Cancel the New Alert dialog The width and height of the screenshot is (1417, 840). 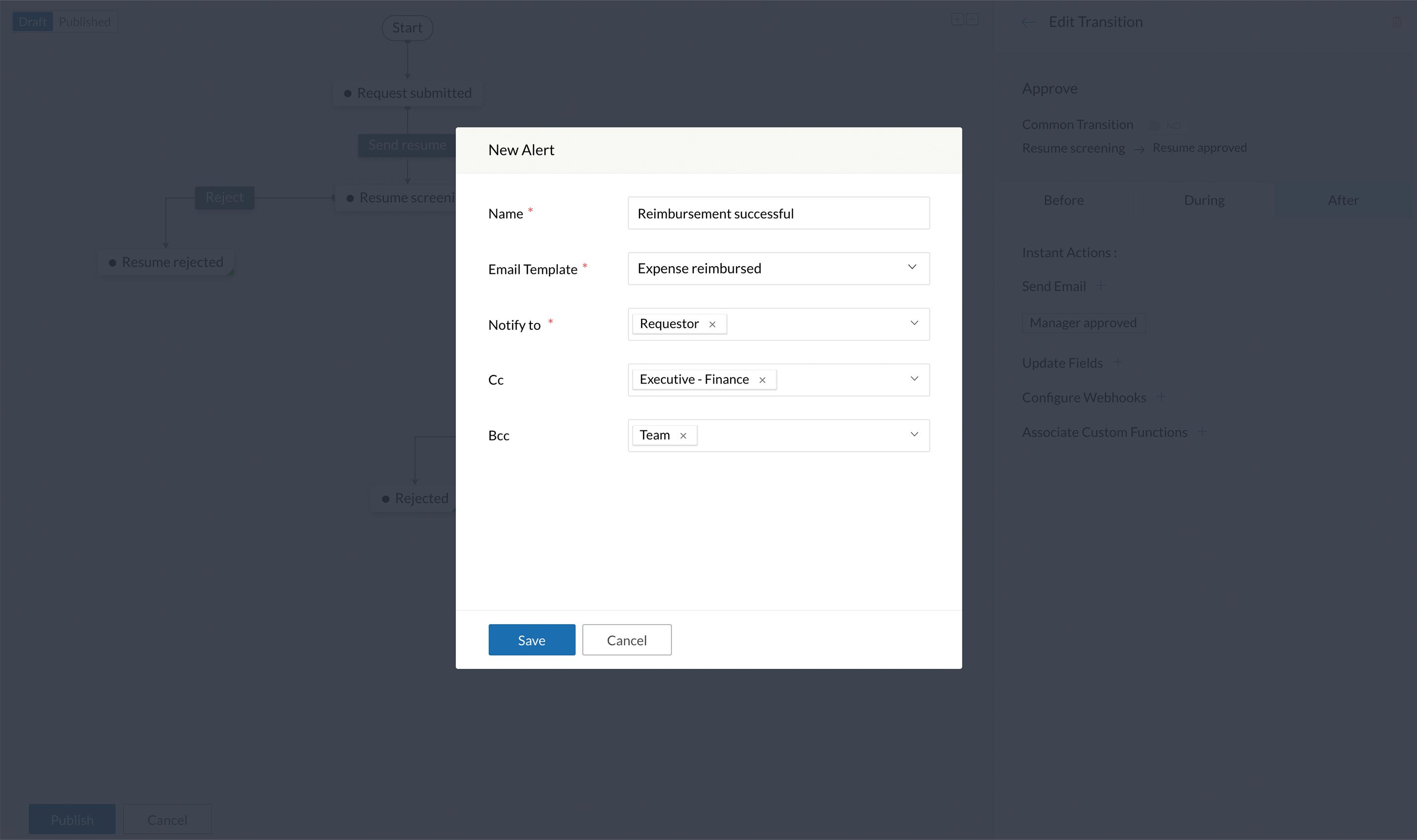tap(626, 640)
